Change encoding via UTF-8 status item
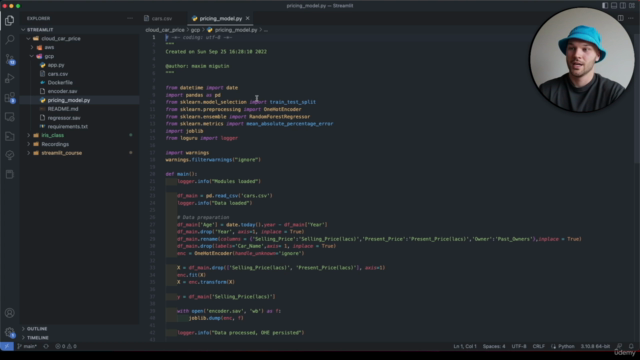 [x=519, y=346]
